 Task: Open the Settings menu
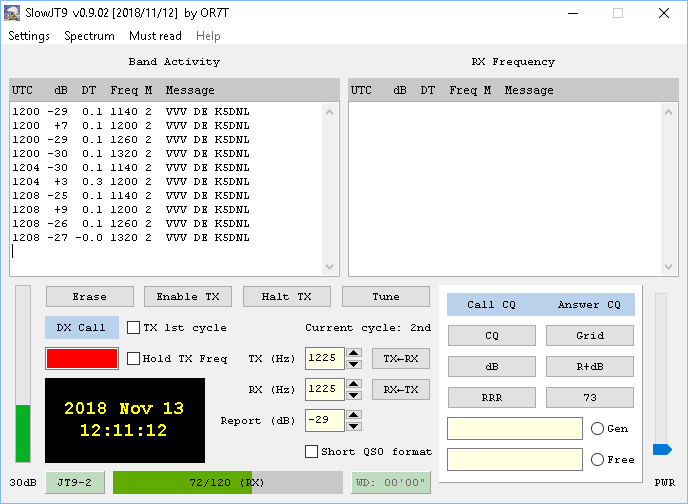point(29,36)
